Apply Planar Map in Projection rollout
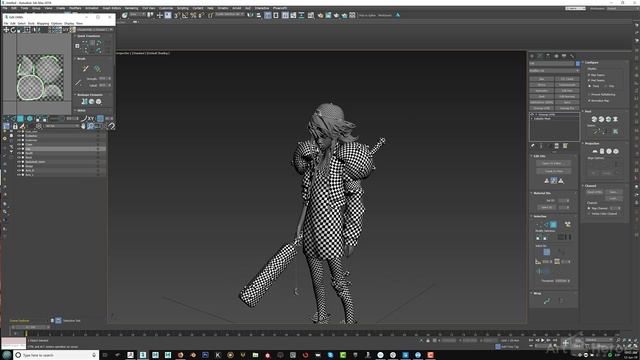 (595, 151)
